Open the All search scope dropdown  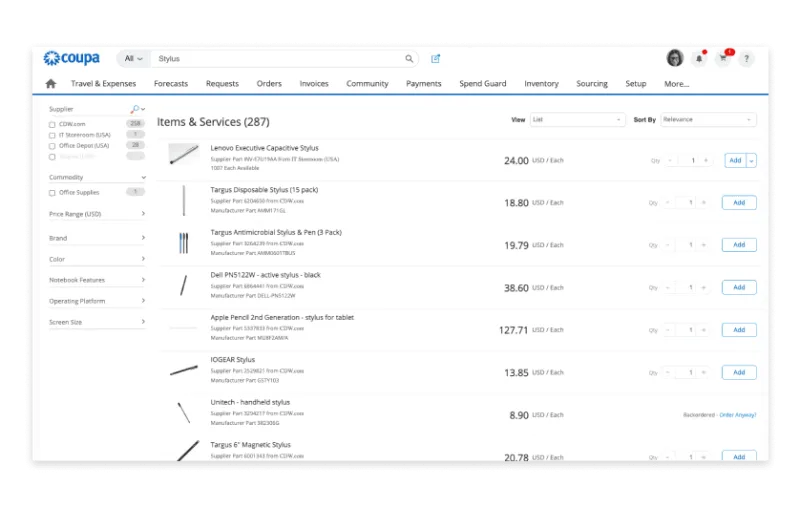point(134,59)
